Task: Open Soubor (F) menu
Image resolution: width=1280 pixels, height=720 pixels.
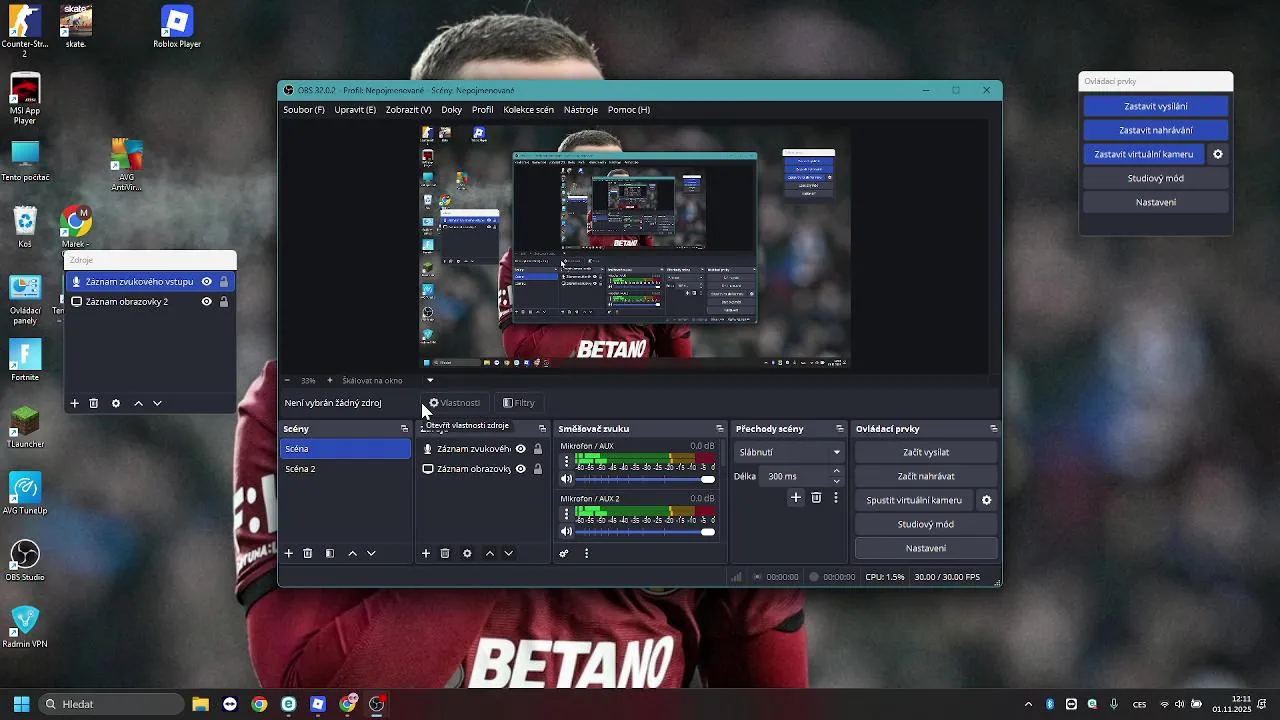Action: pyautogui.click(x=304, y=110)
